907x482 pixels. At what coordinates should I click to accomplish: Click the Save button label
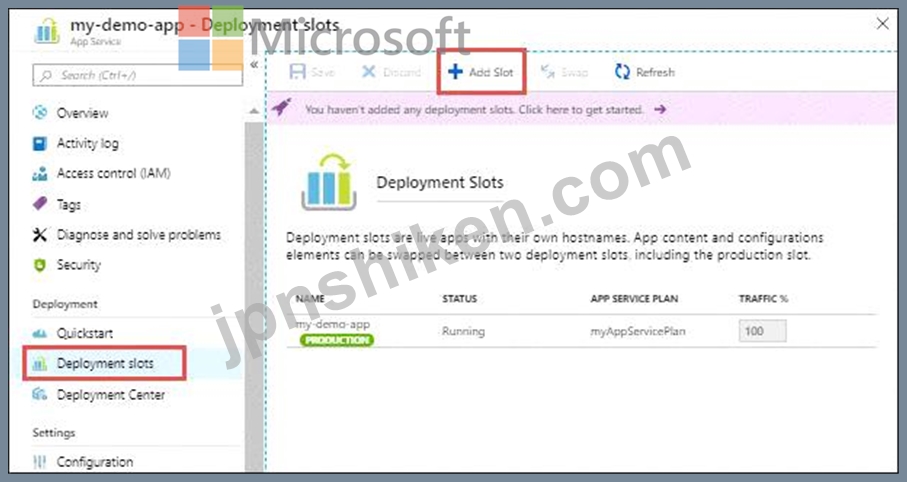click(x=323, y=72)
